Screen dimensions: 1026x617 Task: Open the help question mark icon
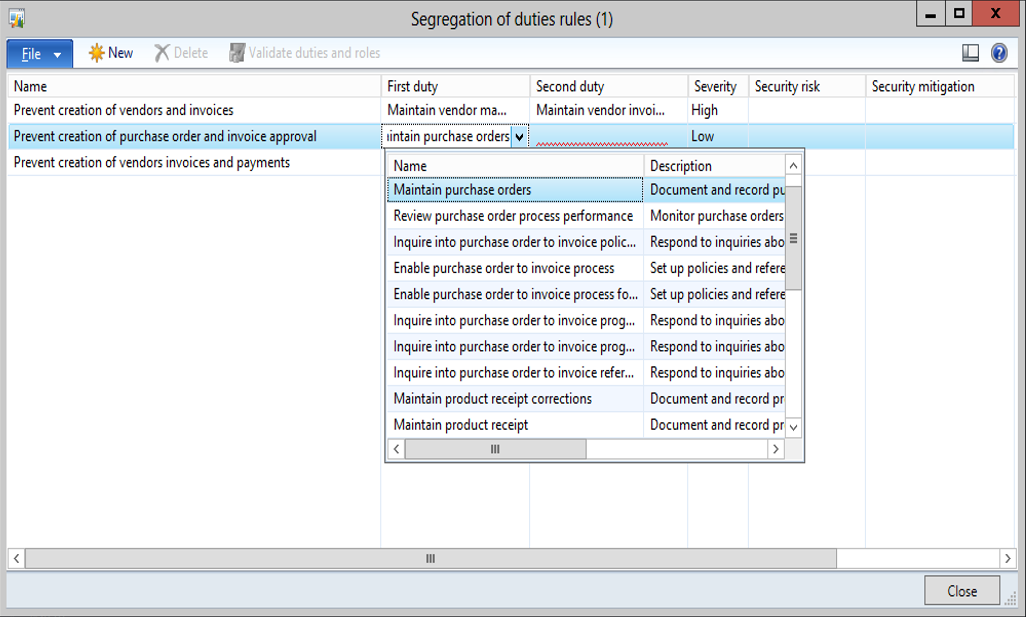(998, 53)
